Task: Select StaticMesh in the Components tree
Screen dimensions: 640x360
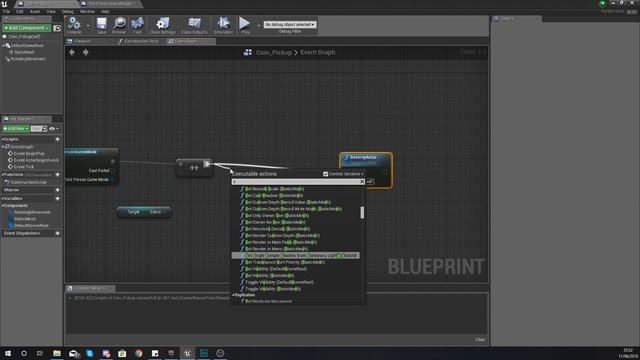Action: point(24,52)
